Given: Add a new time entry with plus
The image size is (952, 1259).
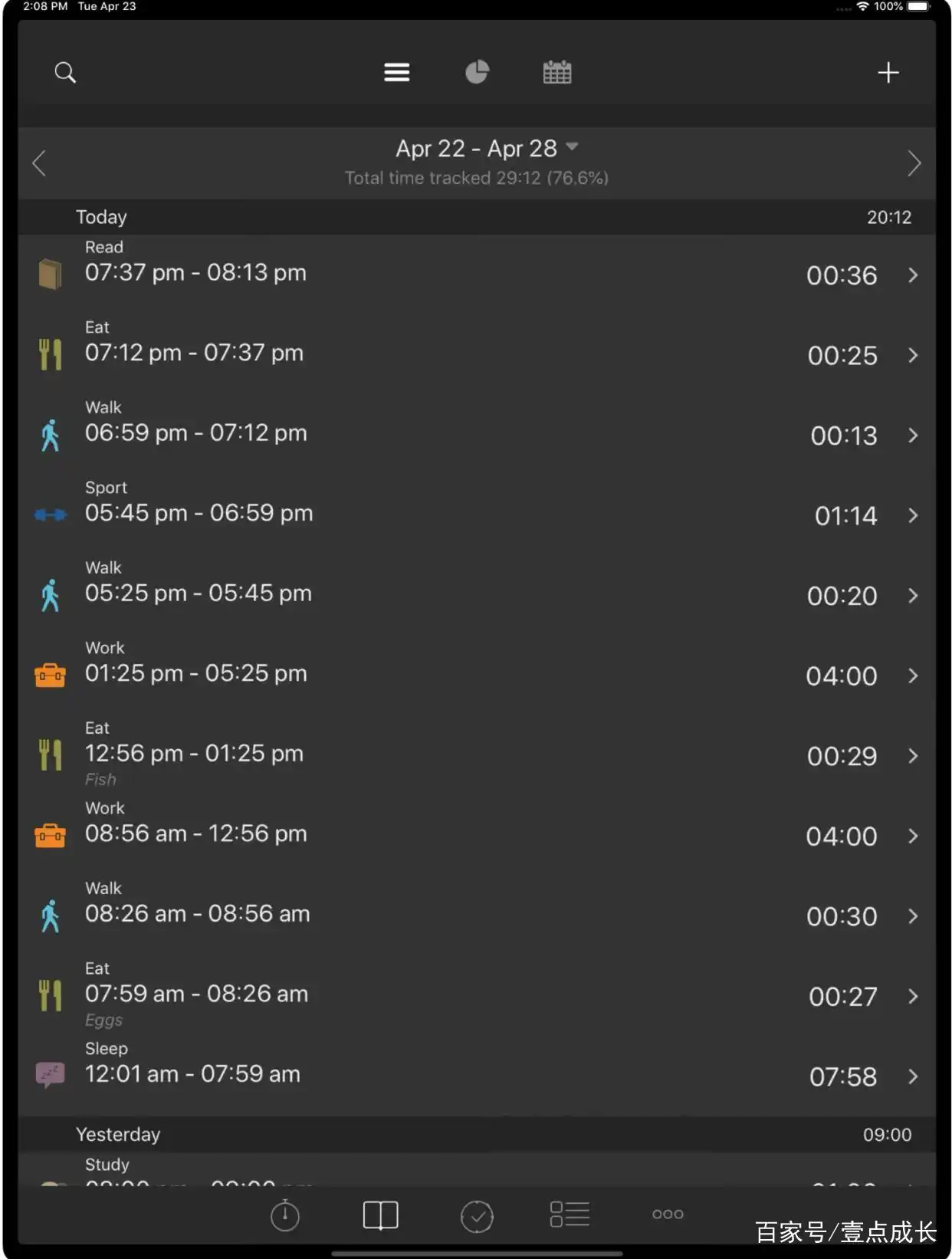Looking at the screenshot, I should coord(888,73).
